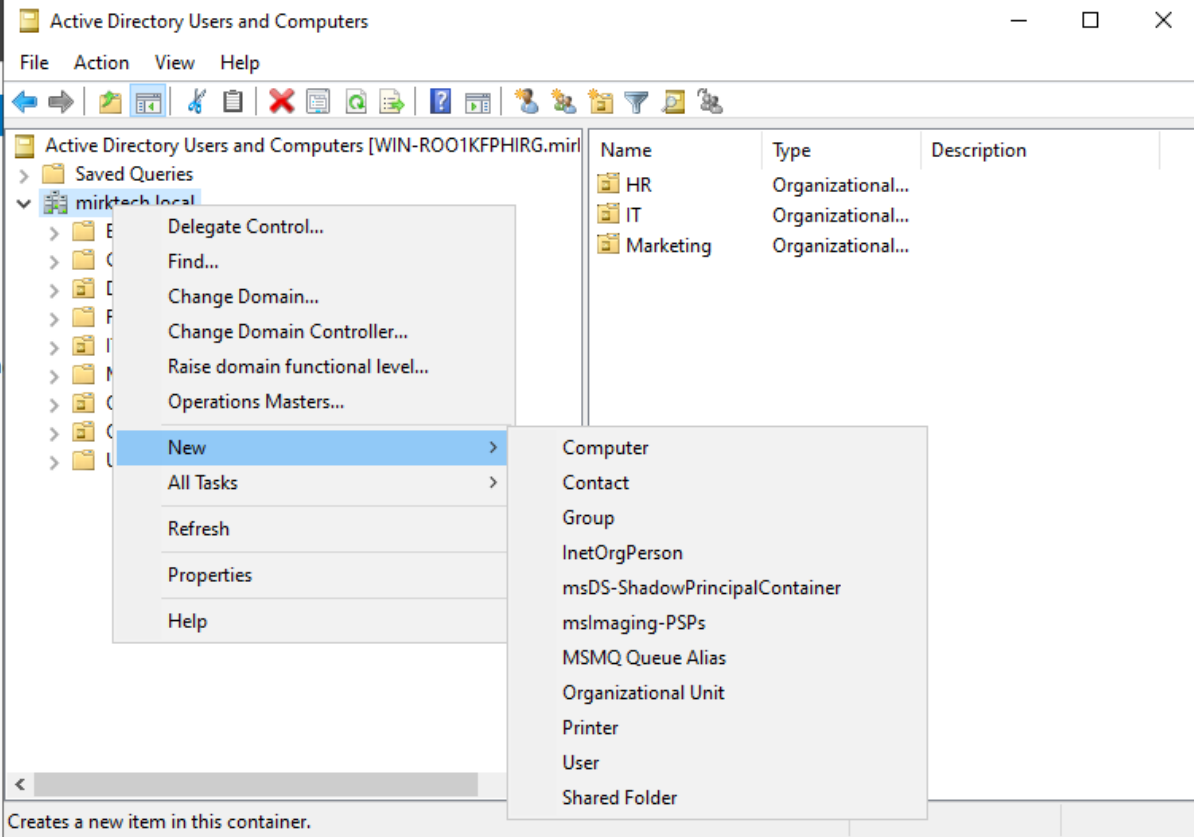Click the Find objects magnifier icon

pos(673,101)
